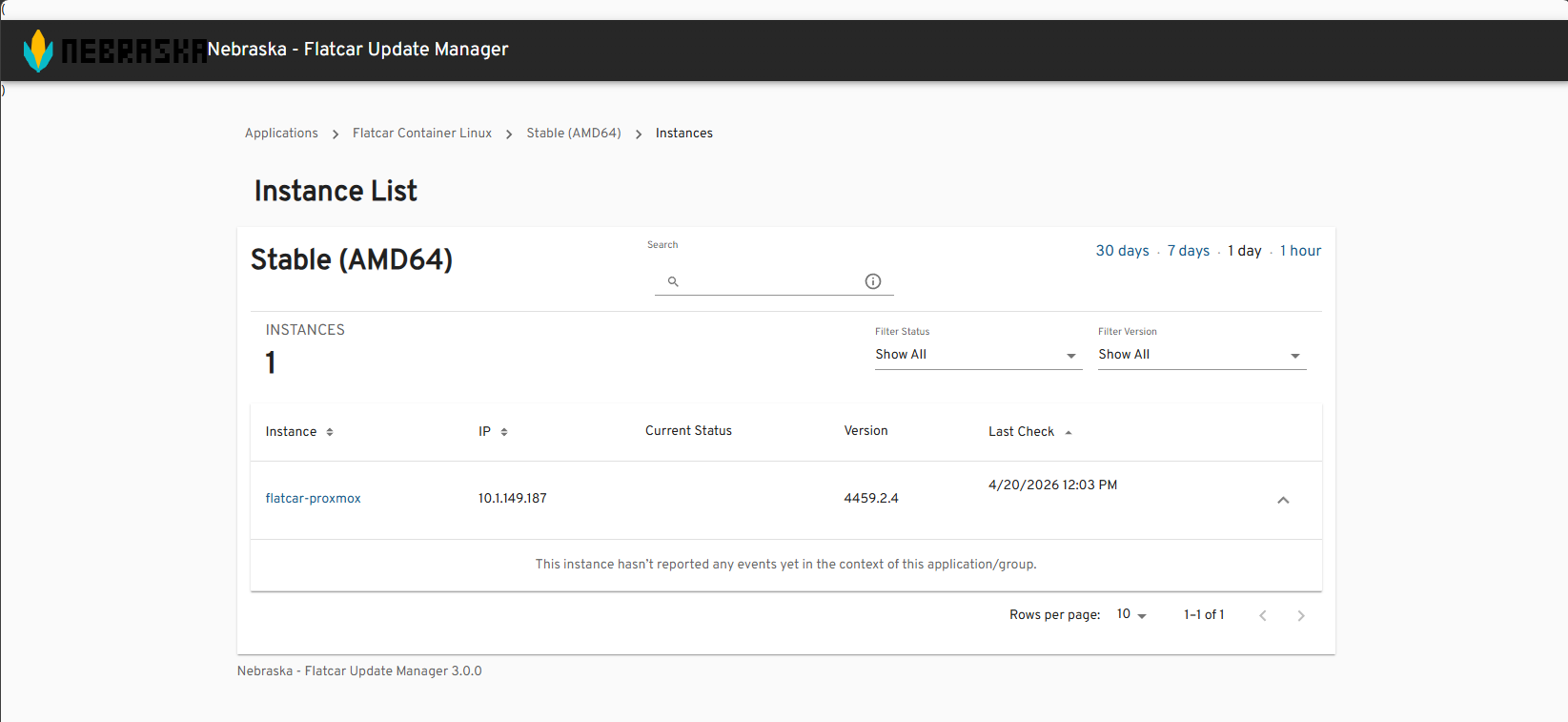Select 30 days time range
The height and width of the screenshot is (722, 1568).
click(1122, 251)
